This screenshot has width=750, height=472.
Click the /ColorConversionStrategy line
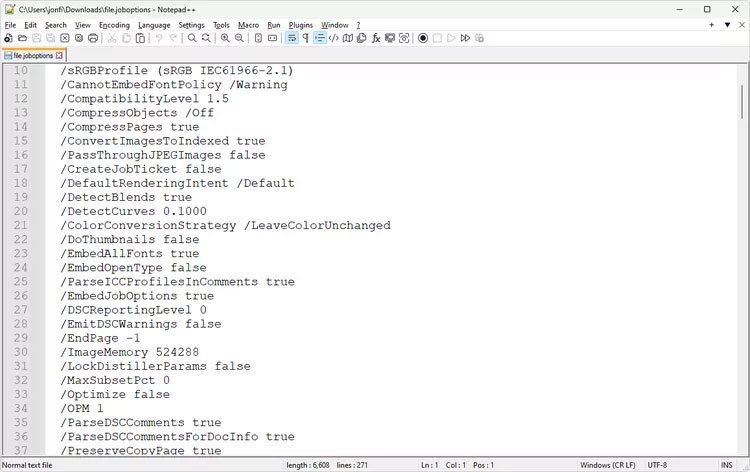click(225, 225)
